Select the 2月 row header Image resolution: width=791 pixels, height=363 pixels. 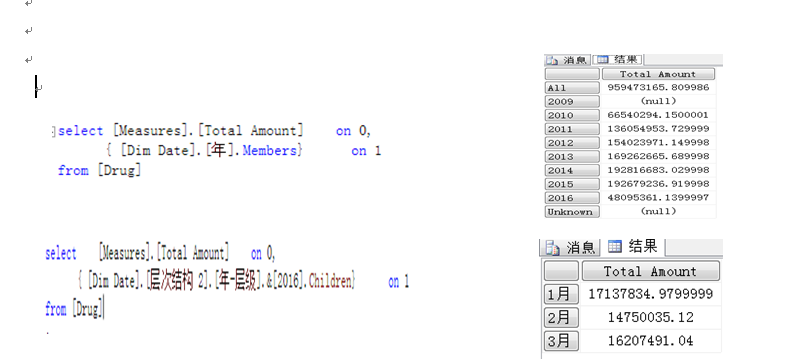561,318
